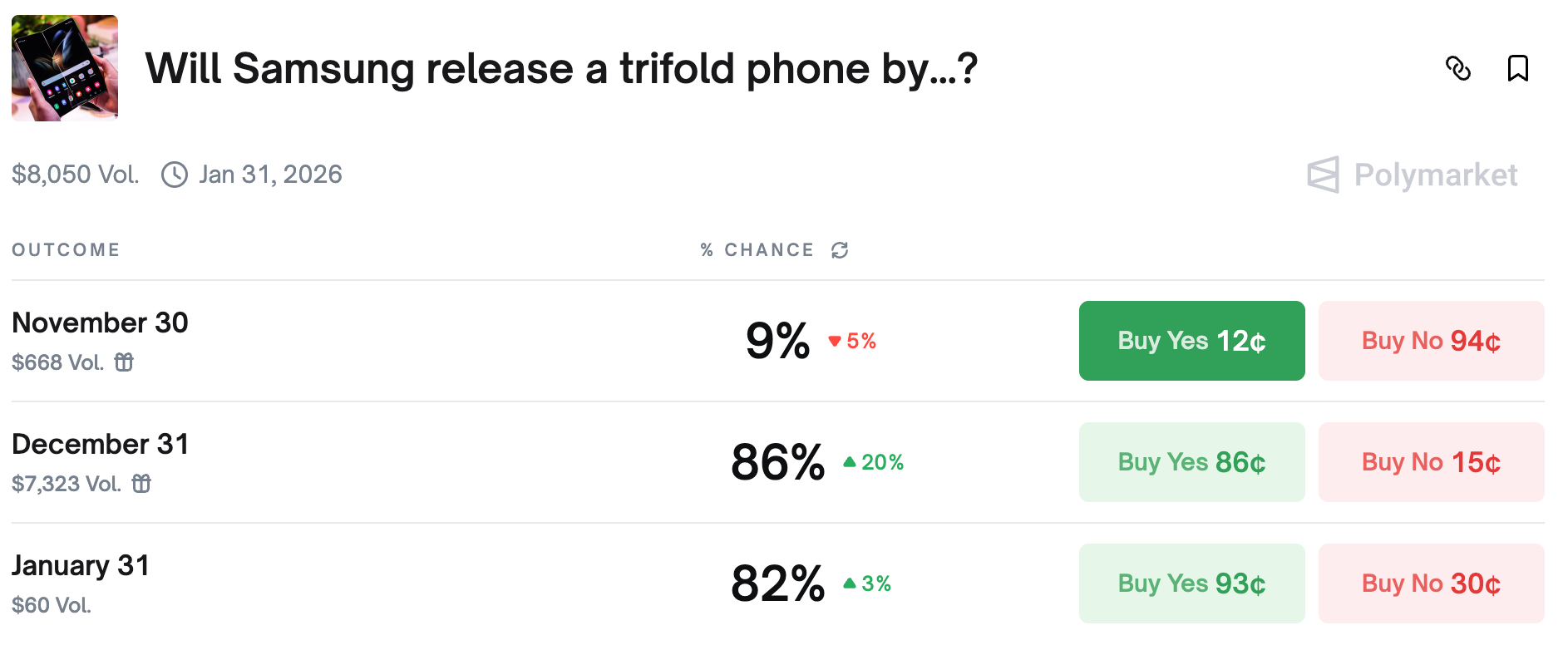Click the refresh icon beside % Chance
This screenshot has width=1568, height=645.
(840, 250)
